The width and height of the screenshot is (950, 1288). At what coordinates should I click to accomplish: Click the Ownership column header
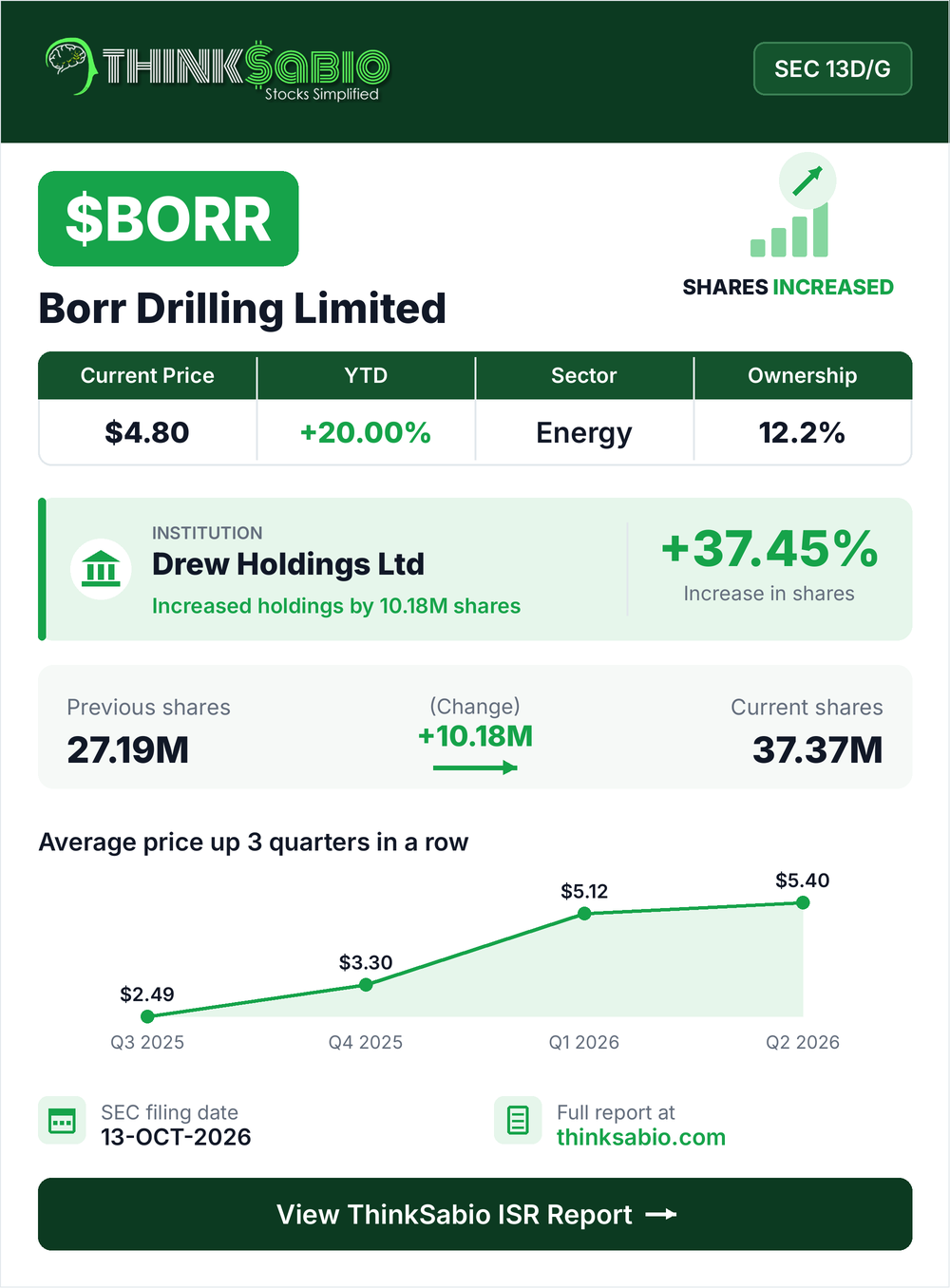pos(803,375)
